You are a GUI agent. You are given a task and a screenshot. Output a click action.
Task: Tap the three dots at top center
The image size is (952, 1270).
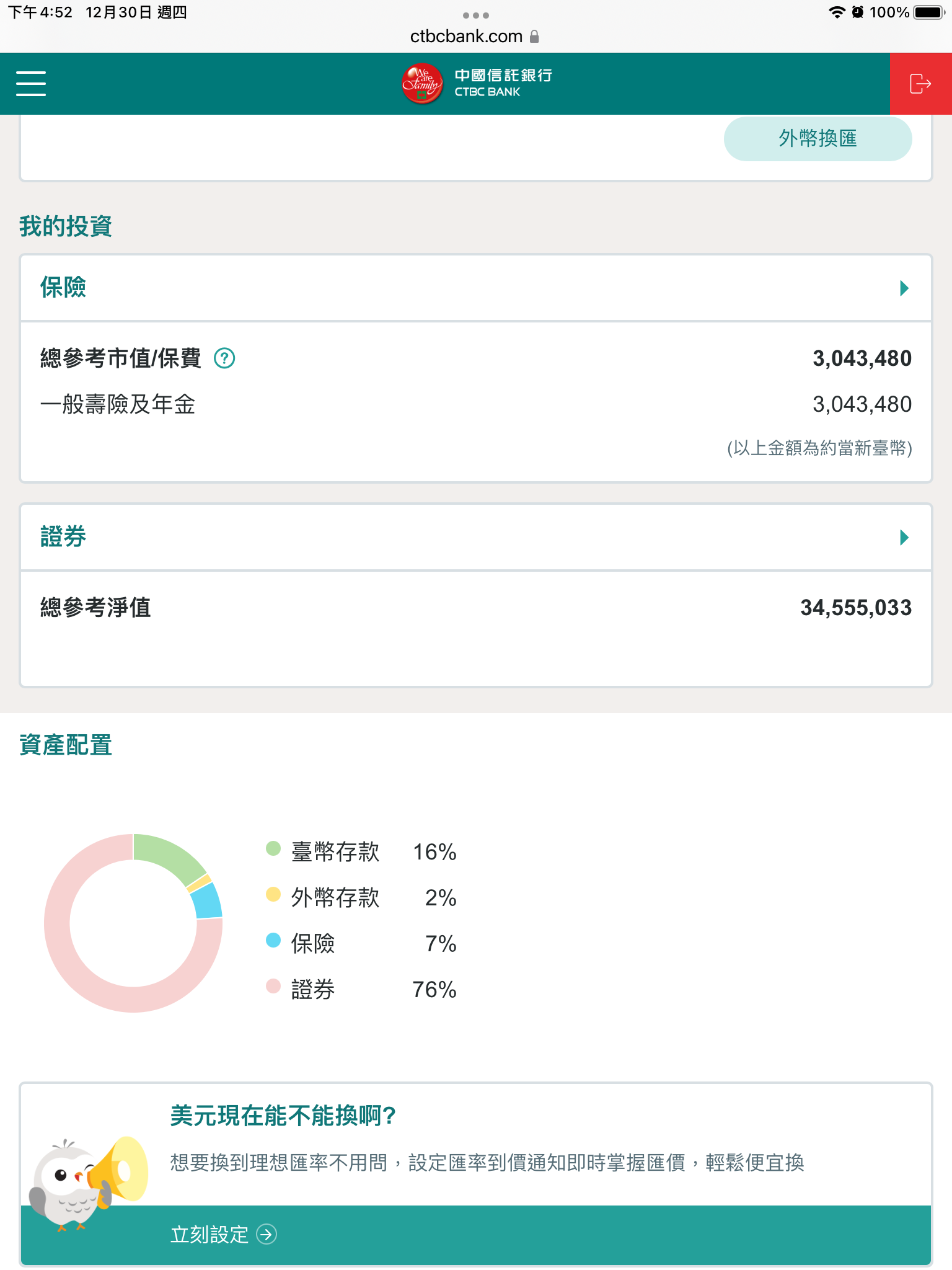(x=476, y=15)
